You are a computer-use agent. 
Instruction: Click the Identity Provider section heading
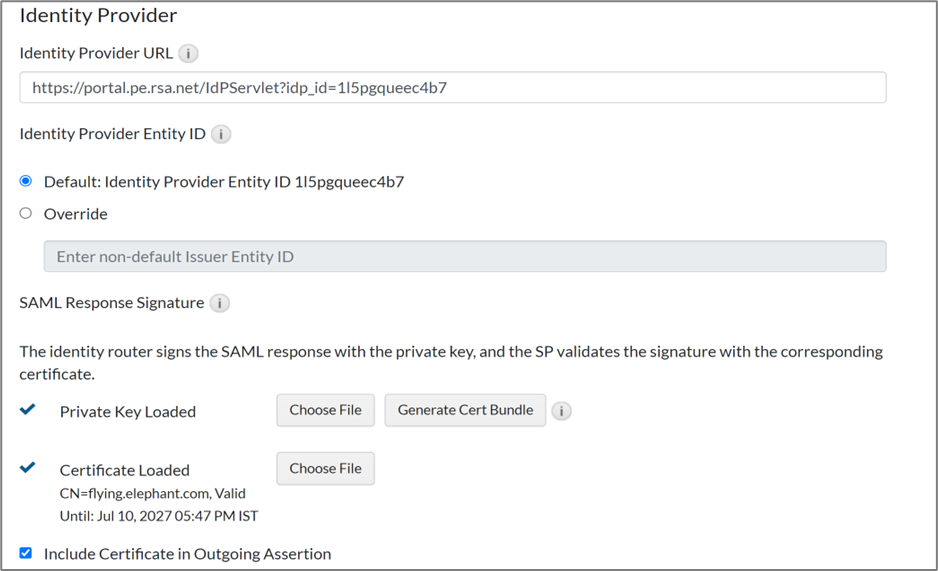98,16
